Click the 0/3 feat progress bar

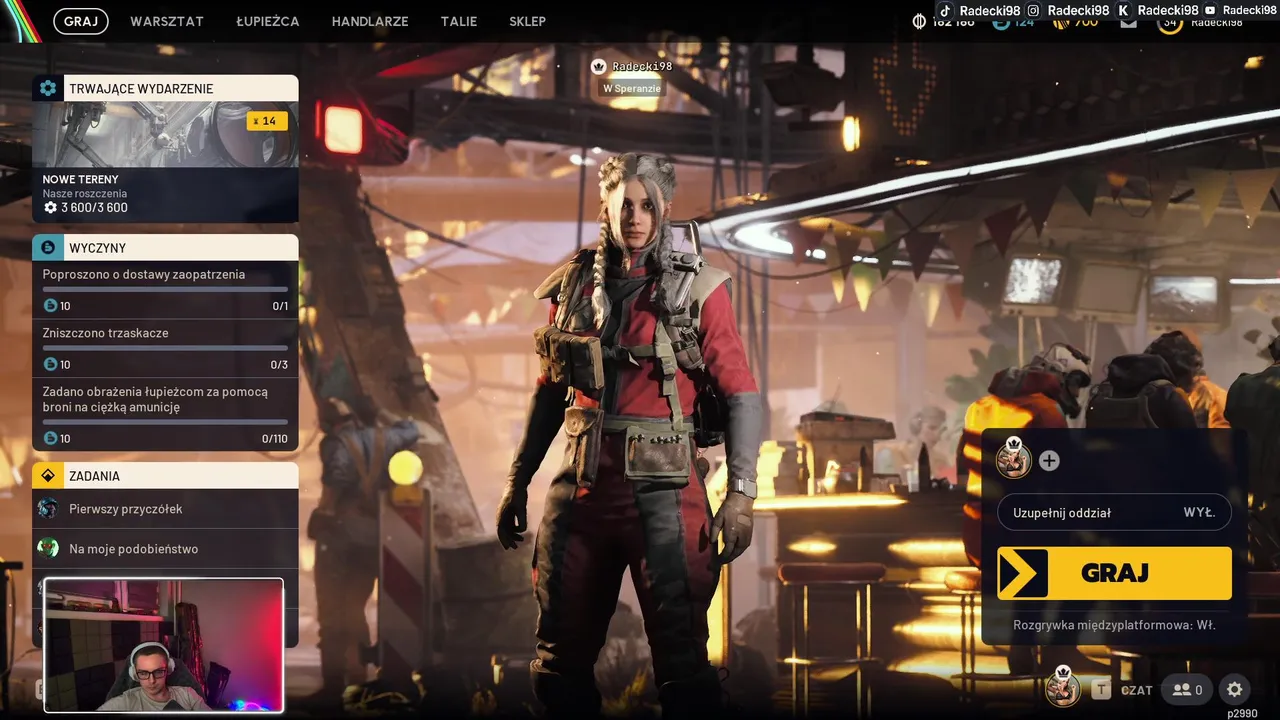click(165, 348)
